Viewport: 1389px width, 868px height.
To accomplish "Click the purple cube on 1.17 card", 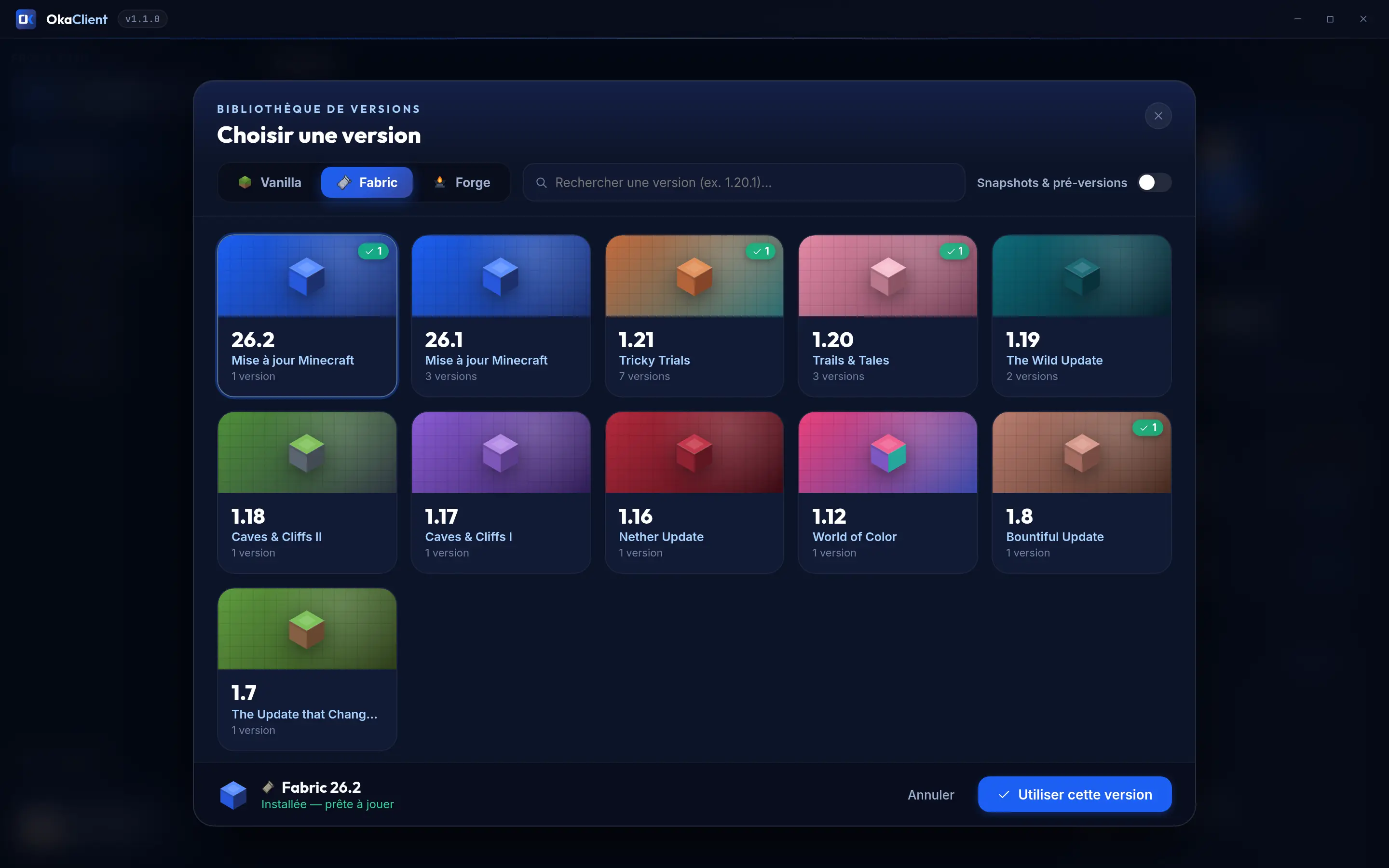I will coord(501,453).
